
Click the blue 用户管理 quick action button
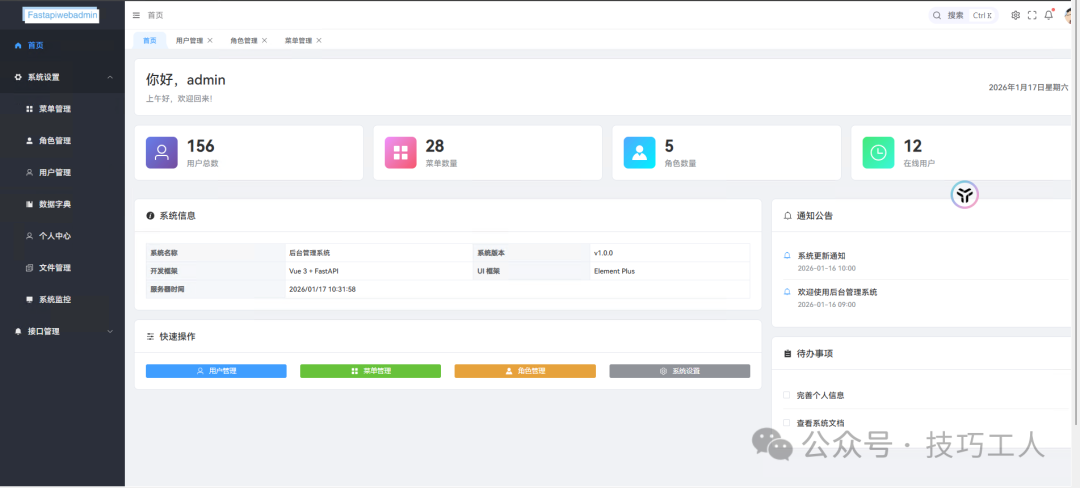coord(216,371)
